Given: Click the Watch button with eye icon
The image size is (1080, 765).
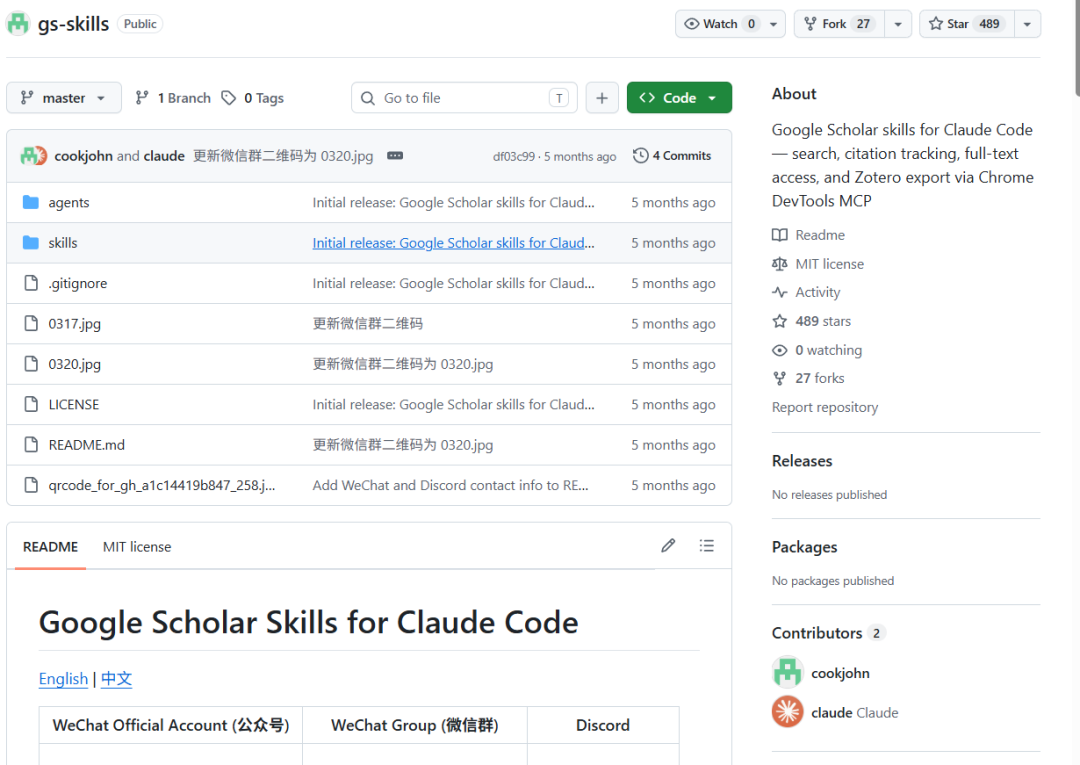Looking at the screenshot, I should pos(719,24).
